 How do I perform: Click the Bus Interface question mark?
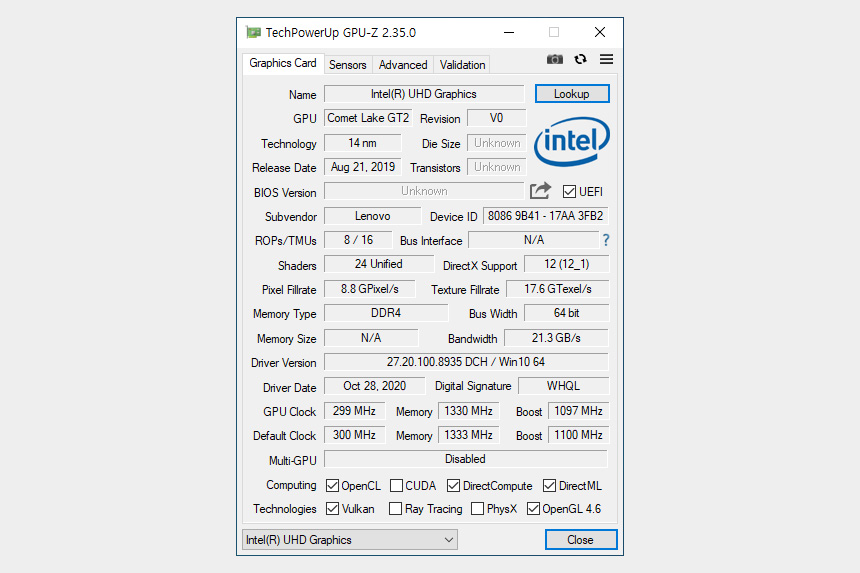[606, 240]
